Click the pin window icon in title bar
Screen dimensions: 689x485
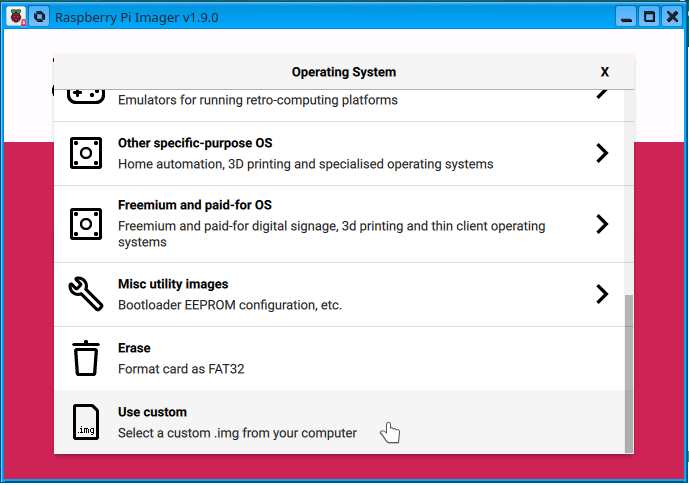click(40, 17)
